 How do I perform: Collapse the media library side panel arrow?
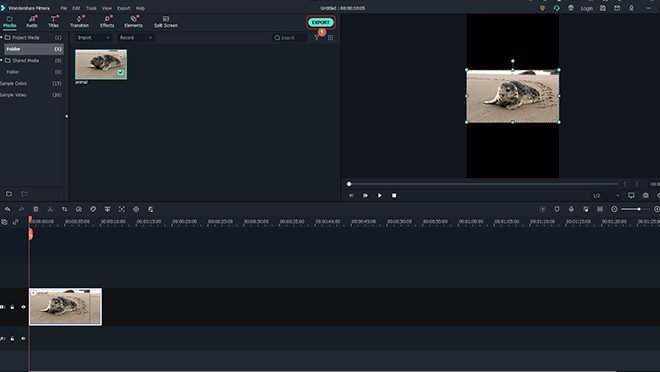(x=66, y=116)
